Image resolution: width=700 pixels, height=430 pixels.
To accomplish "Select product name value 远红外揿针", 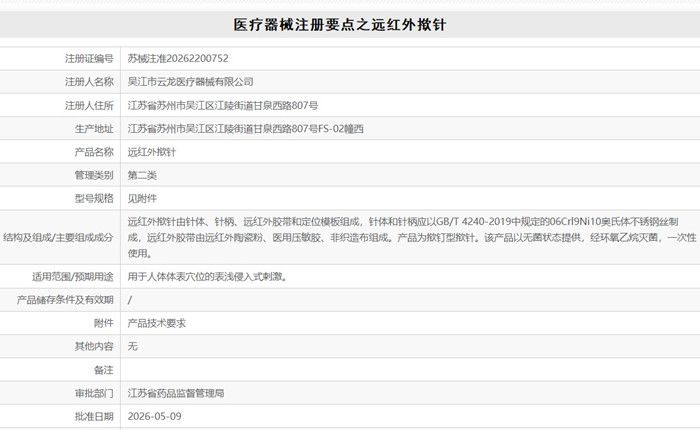I will coord(152,152).
